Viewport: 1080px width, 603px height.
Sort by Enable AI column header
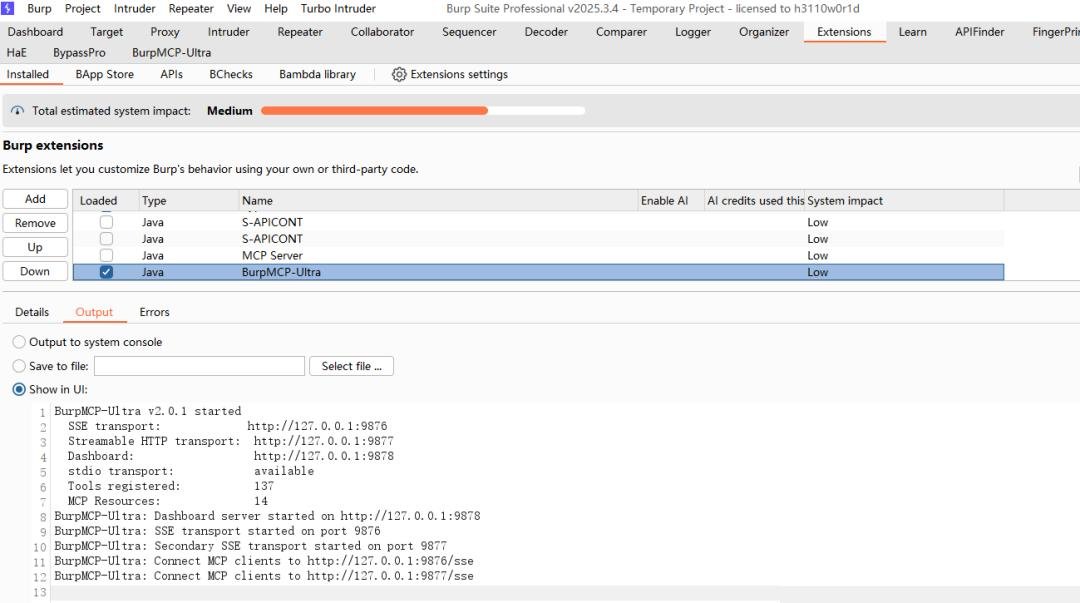(x=670, y=201)
